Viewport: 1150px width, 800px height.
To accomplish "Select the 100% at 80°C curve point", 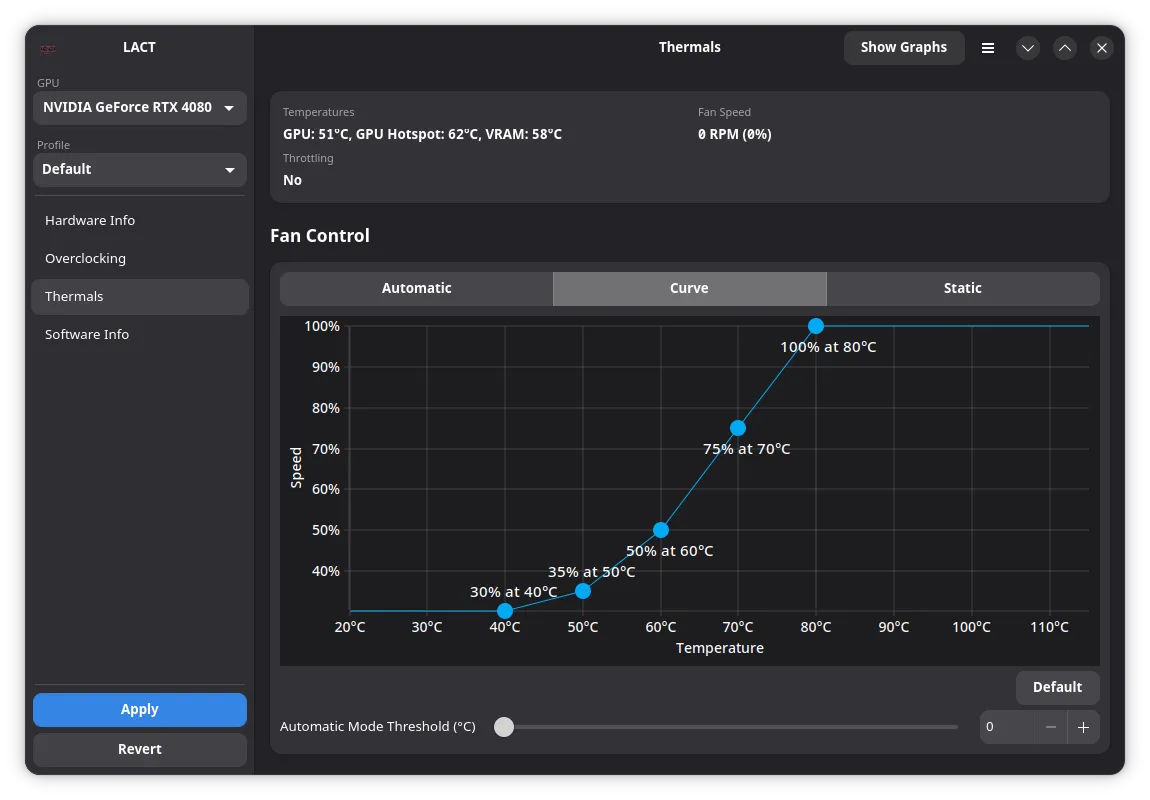I will tap(816, 326).
